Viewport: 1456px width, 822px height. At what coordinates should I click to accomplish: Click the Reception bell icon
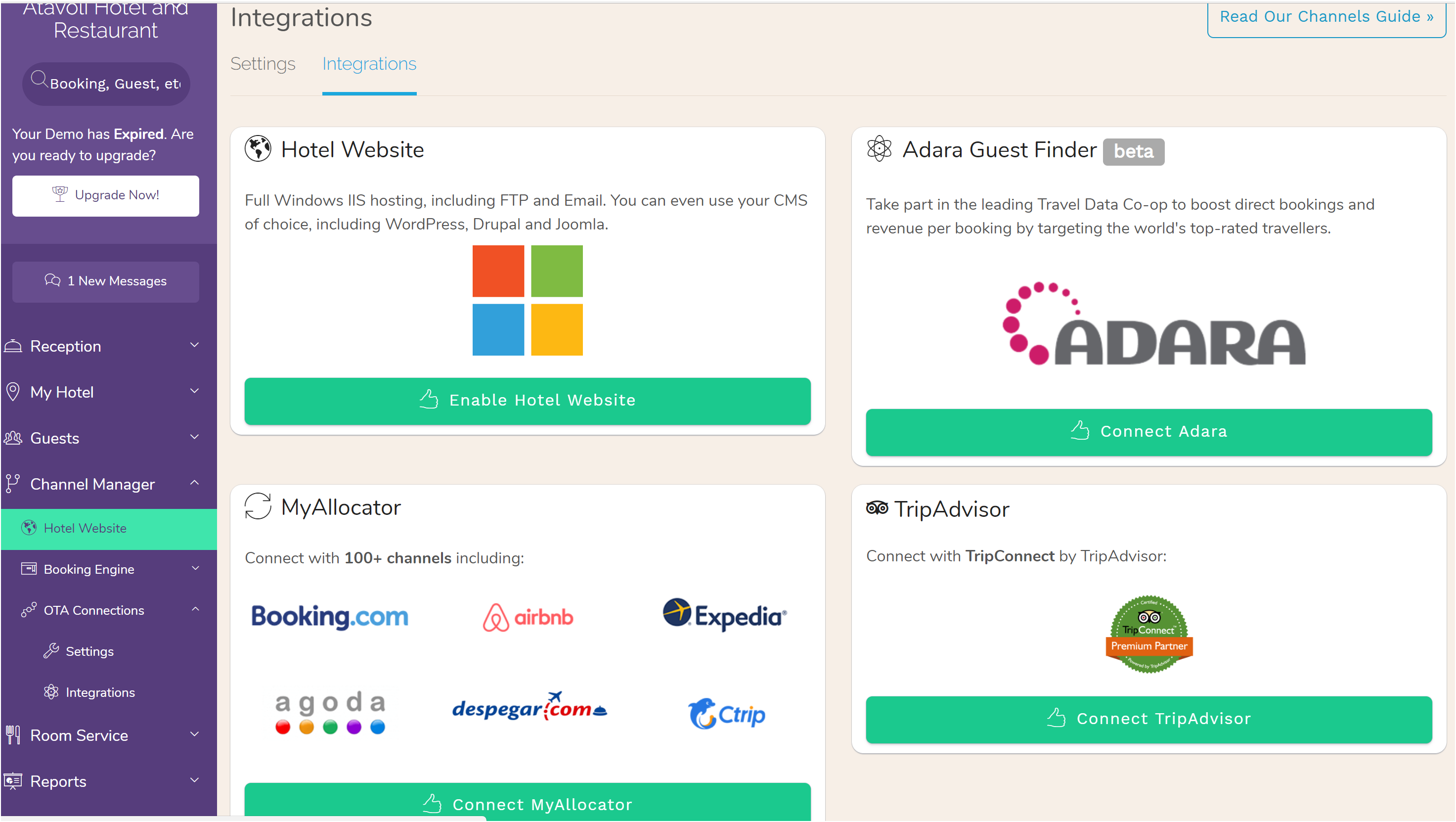(x=13, y=346)
